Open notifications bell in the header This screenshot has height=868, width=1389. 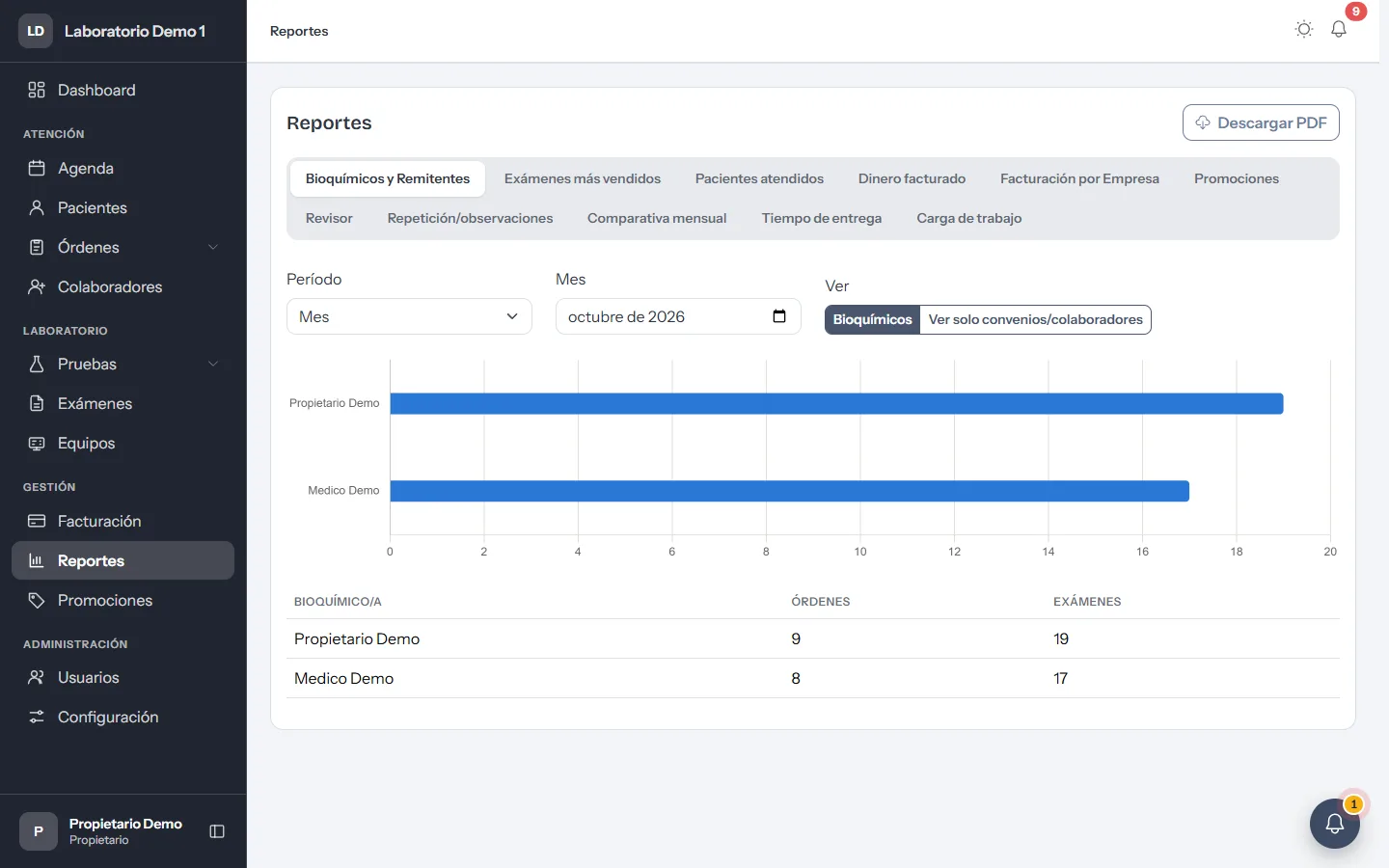[1339, 29]
